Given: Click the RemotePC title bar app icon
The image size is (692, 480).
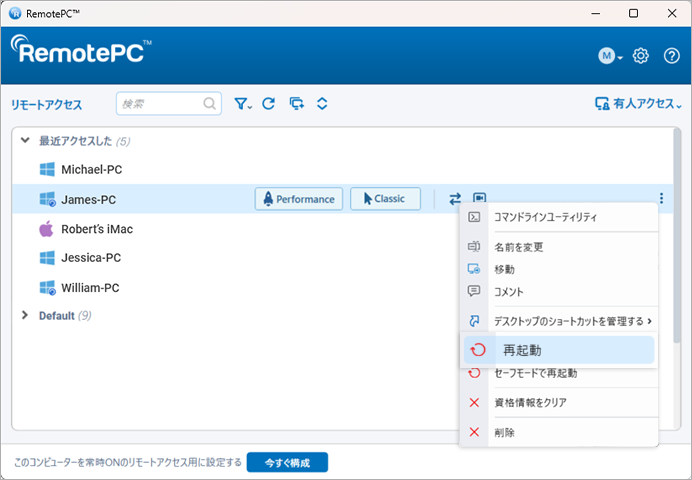Looking at the screenshot, I should coord(15,14).
